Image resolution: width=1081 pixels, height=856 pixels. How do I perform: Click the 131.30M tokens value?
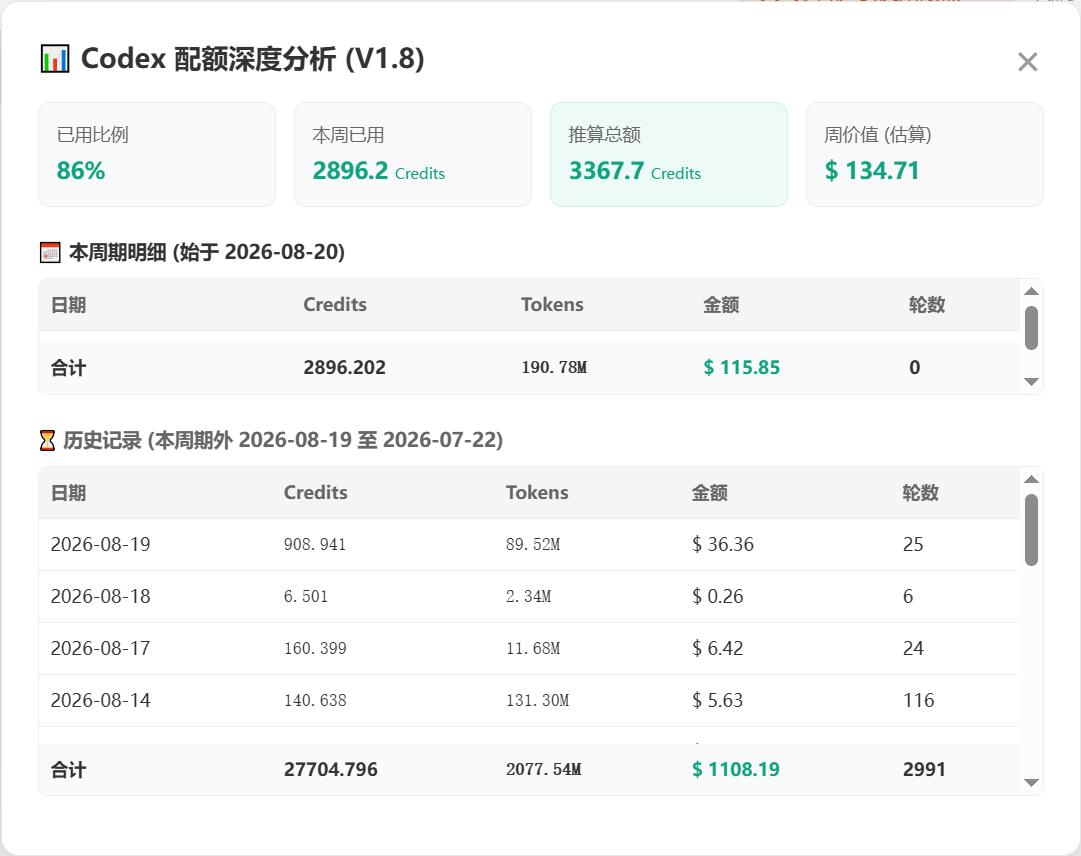tap(538, 700)
